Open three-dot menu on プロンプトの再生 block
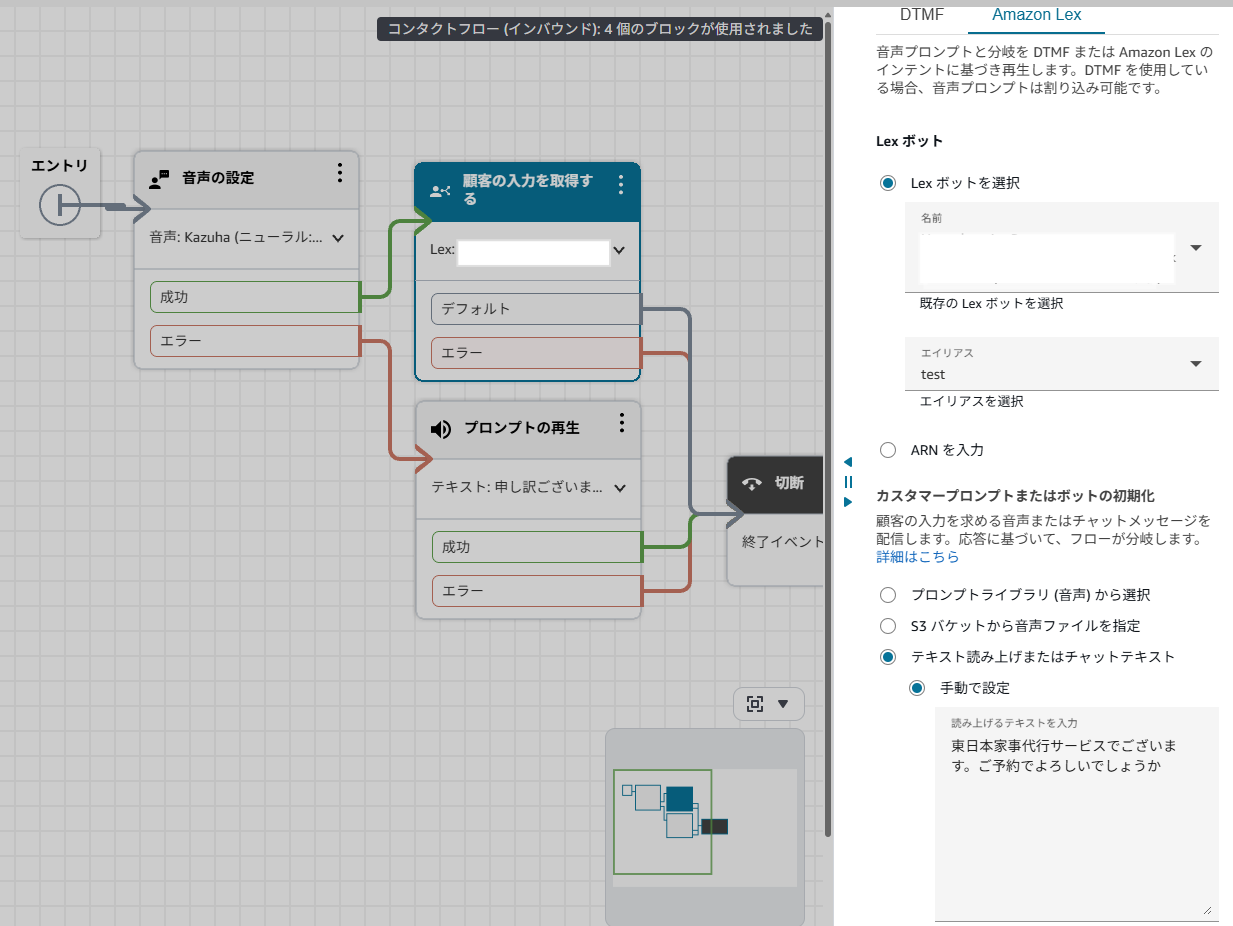Screen dimensions: 1233x926 tap(621, 423)
